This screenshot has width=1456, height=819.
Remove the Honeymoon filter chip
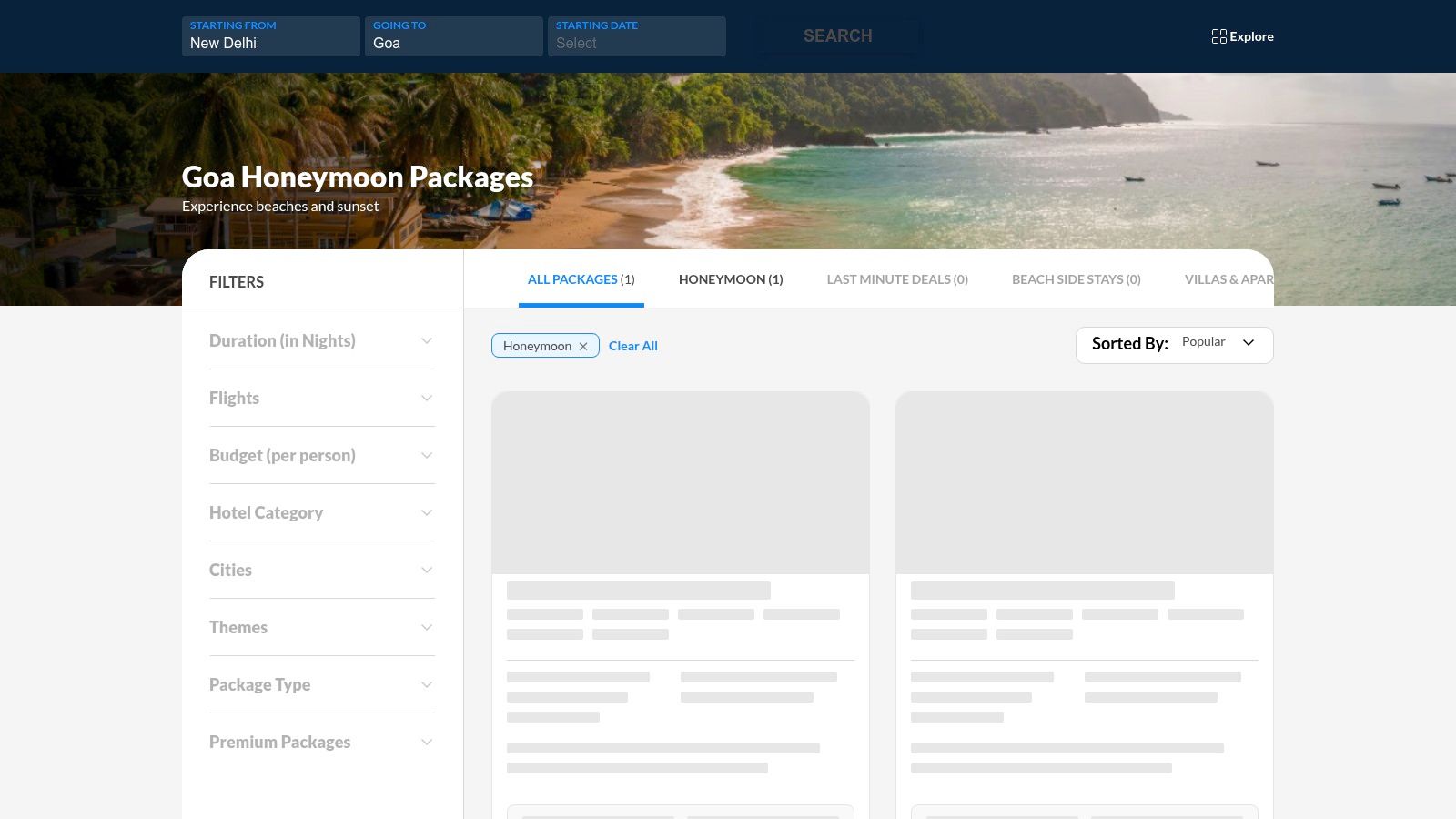(x=583, y=347)
